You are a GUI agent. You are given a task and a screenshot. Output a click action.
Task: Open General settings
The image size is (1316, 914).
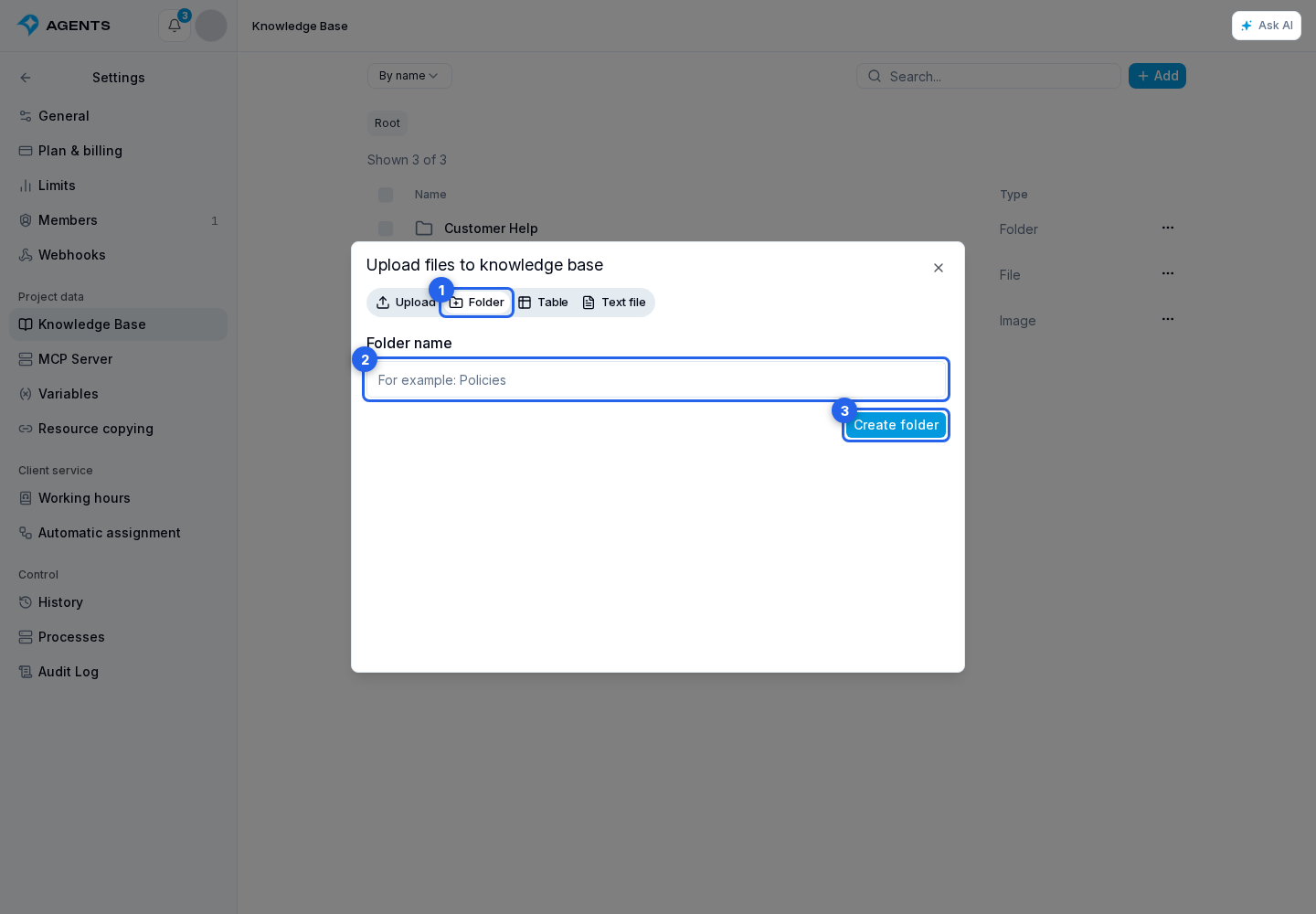(x=118, y=116)
